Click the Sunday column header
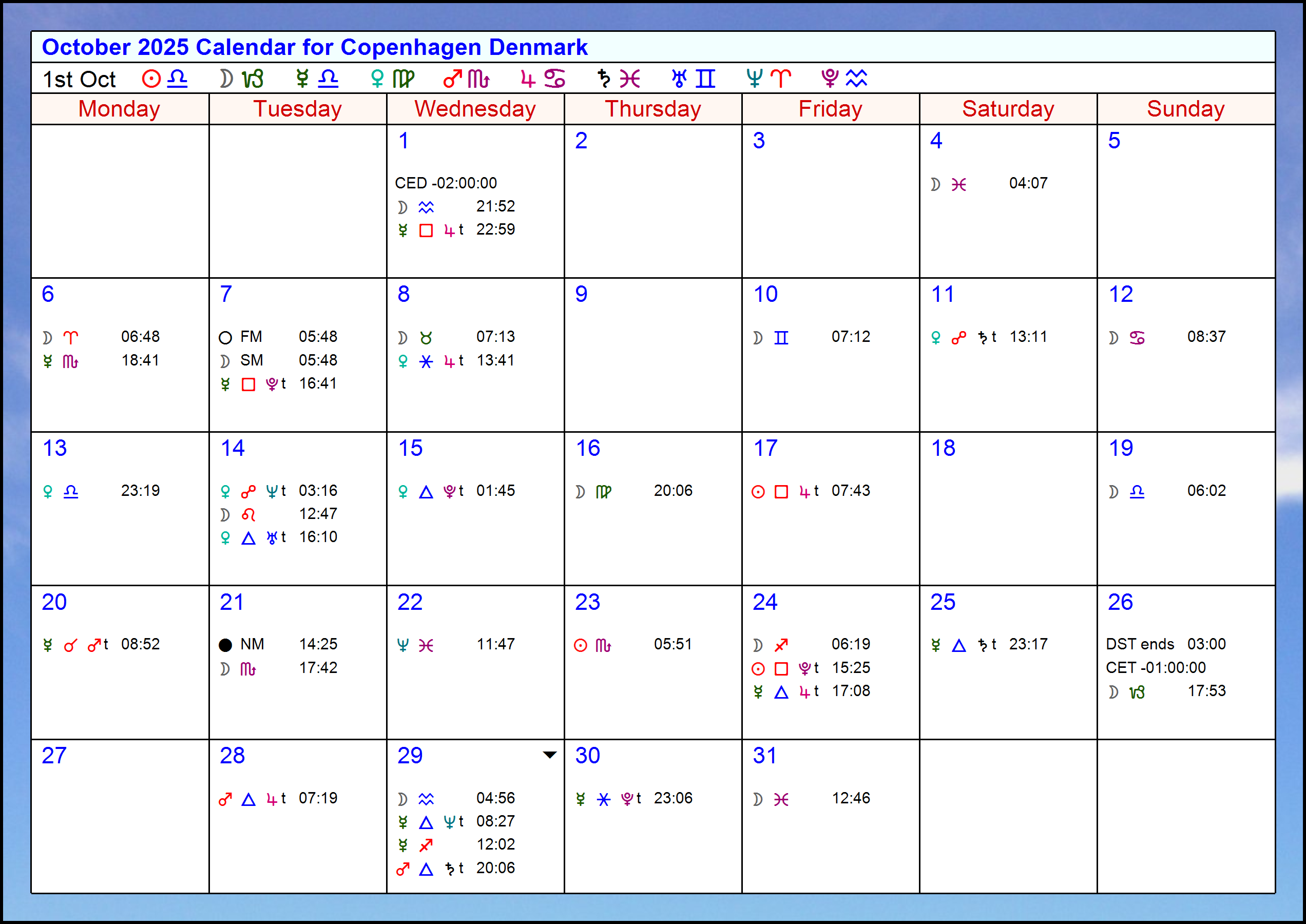The height and width of the screenshot is (924, 1306). click(1185, 108)
